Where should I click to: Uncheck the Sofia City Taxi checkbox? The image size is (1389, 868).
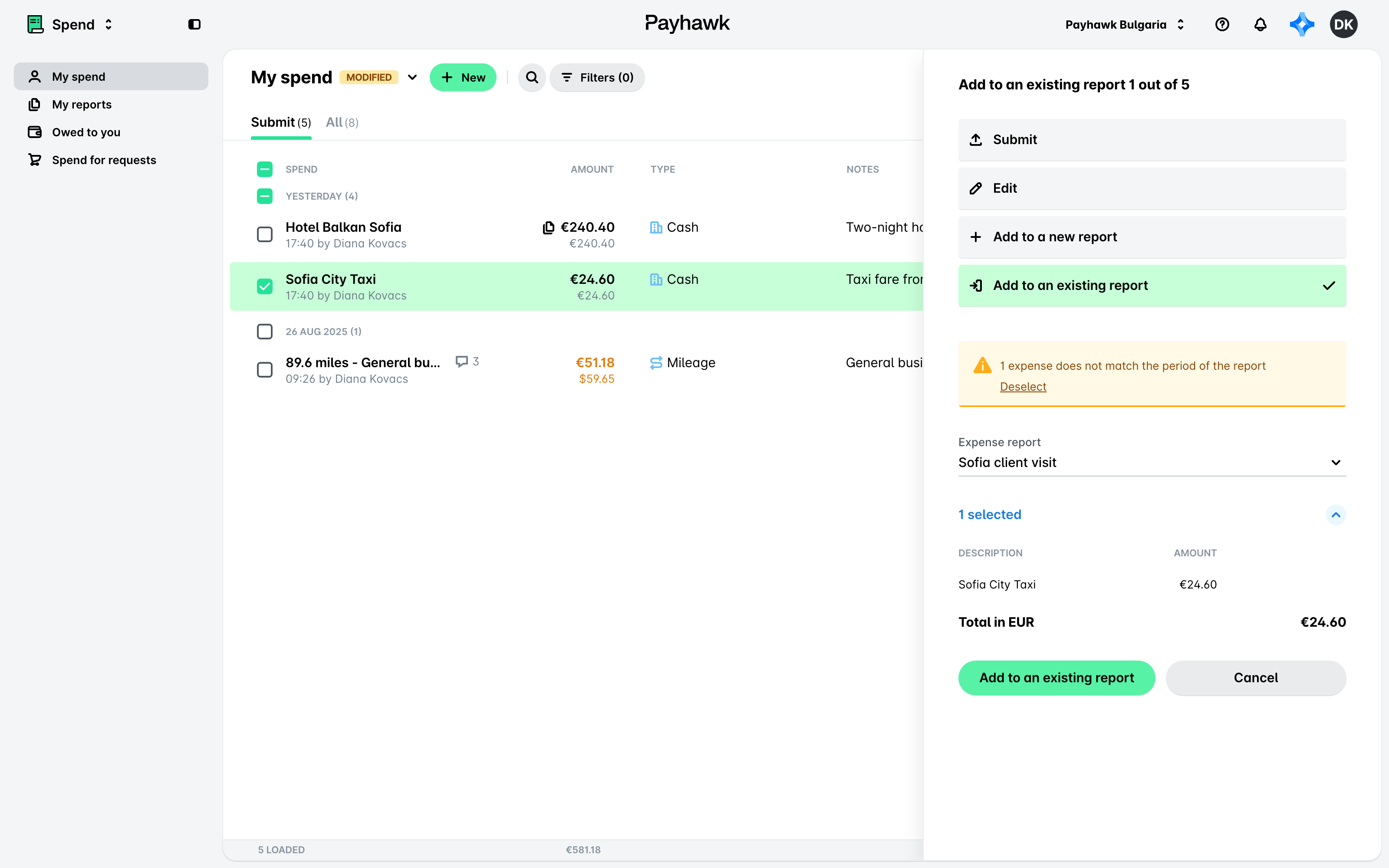(x=265, y=286)
